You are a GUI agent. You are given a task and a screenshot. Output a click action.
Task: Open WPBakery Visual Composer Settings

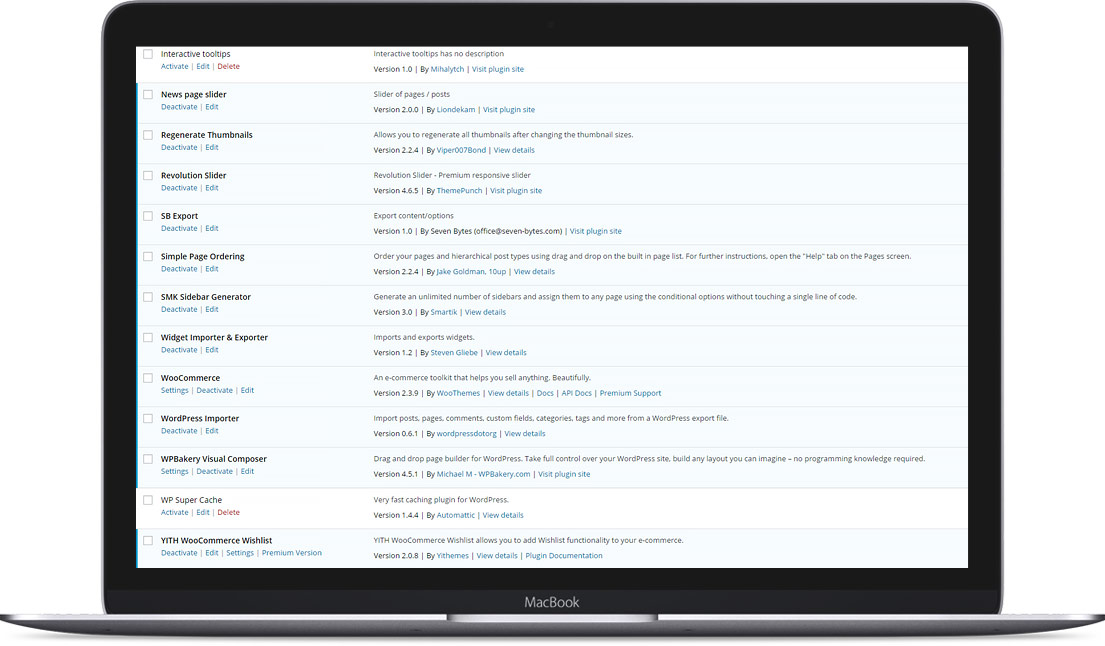pyautogui.click(x=174, y=472)
